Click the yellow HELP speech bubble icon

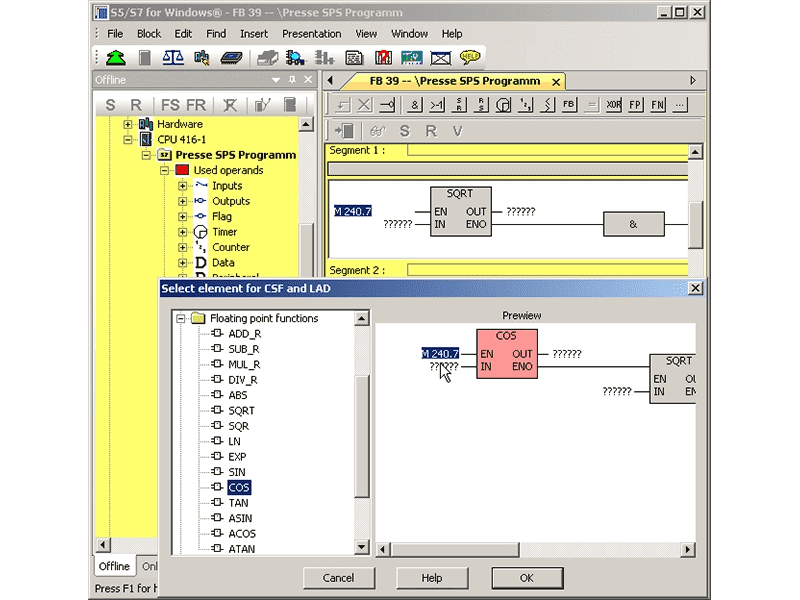(469, 57)
